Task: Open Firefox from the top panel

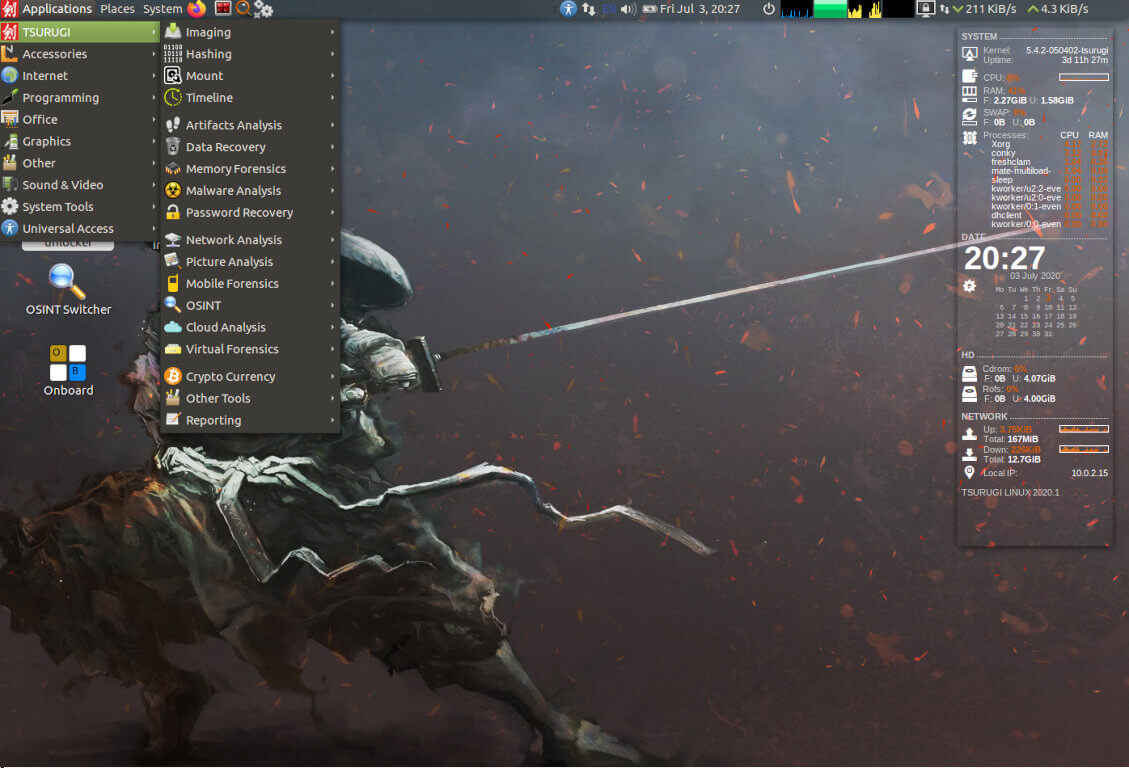Action: pos(197,9)
